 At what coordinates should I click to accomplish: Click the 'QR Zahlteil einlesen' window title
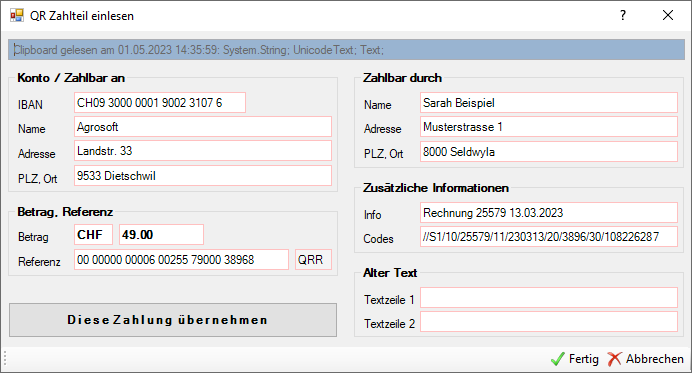click(82, 16)
